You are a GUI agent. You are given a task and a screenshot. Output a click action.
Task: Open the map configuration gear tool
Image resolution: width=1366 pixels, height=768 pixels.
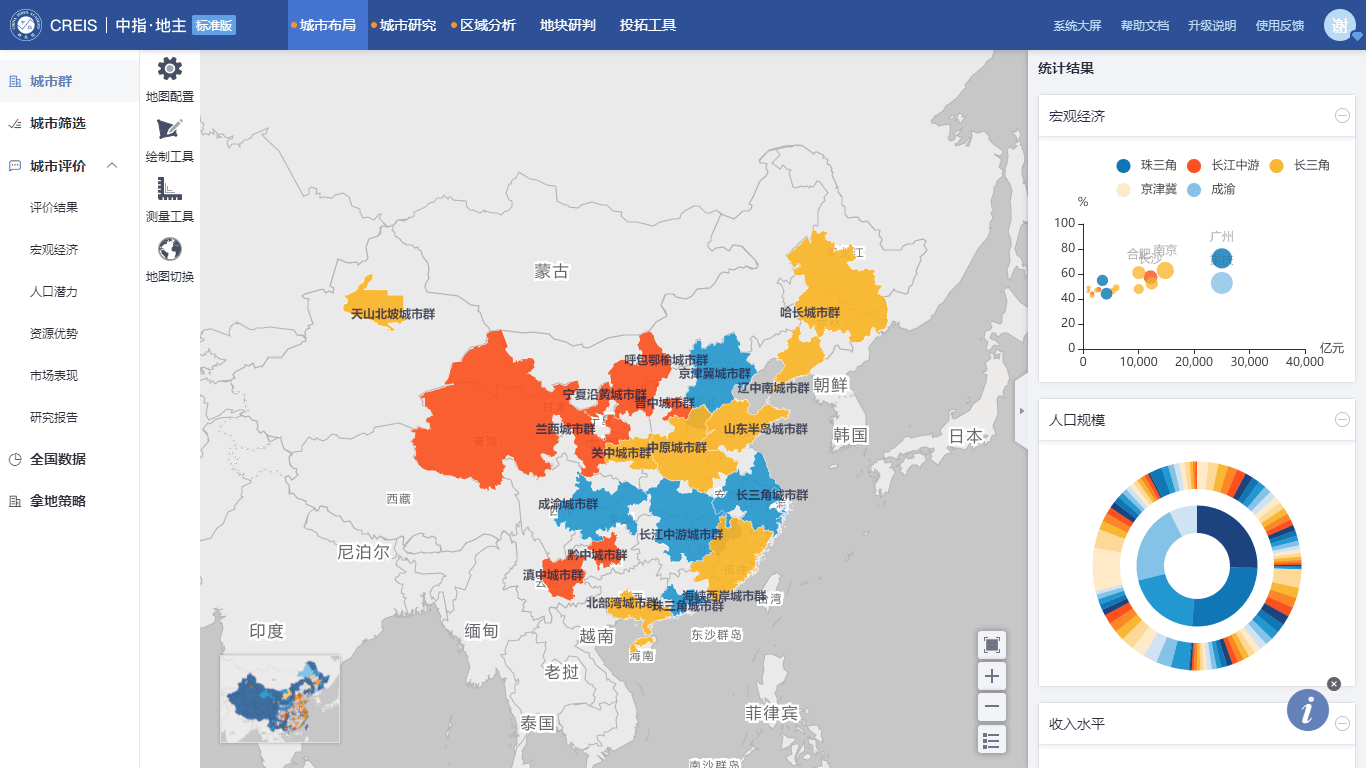pyautogui.click(x=170, y=70)
